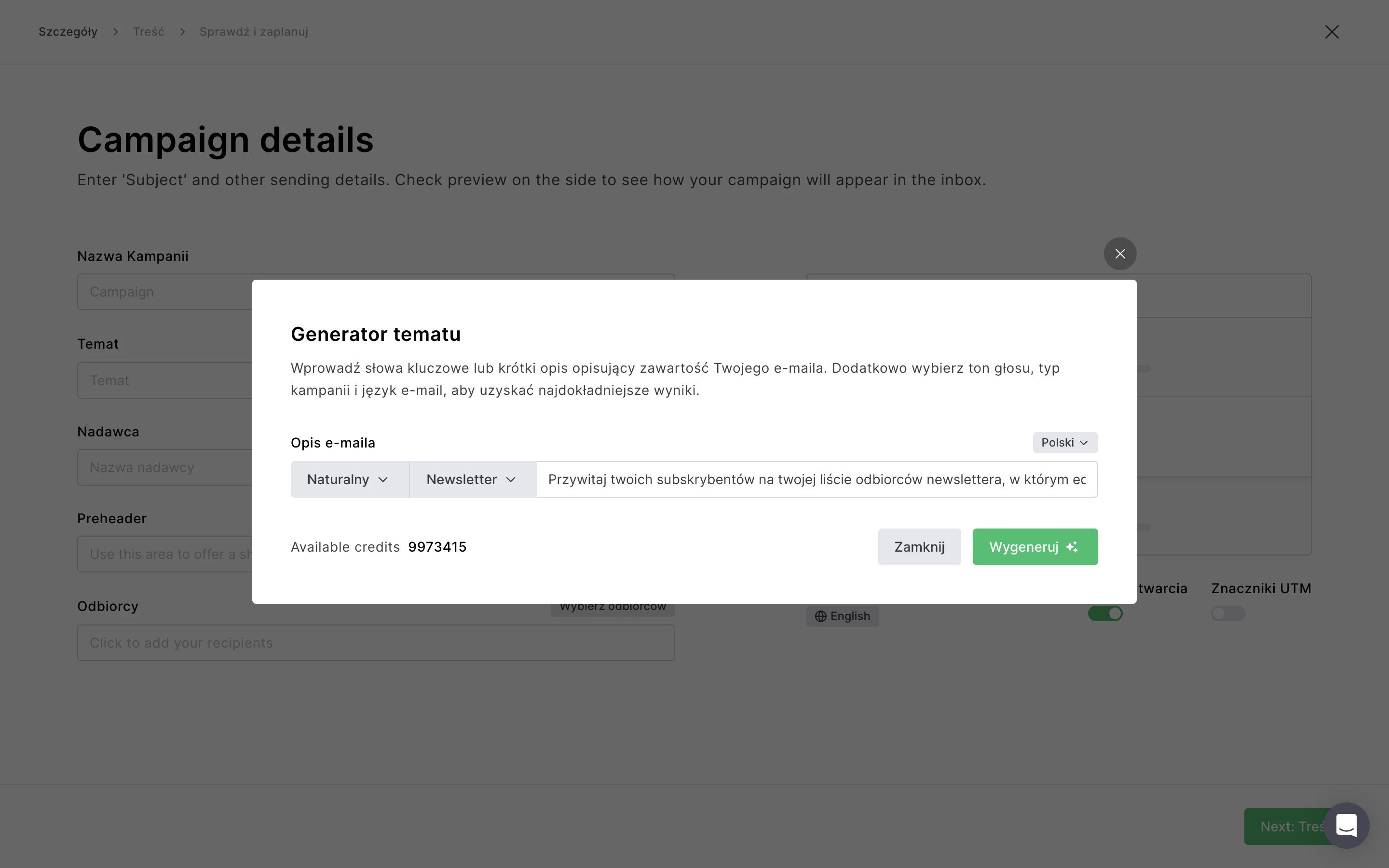The width and height of the screenshot is (1389, 868).
Task: Click the globe icon beside English
Action: pyautogui.click(x=821, y=617)
